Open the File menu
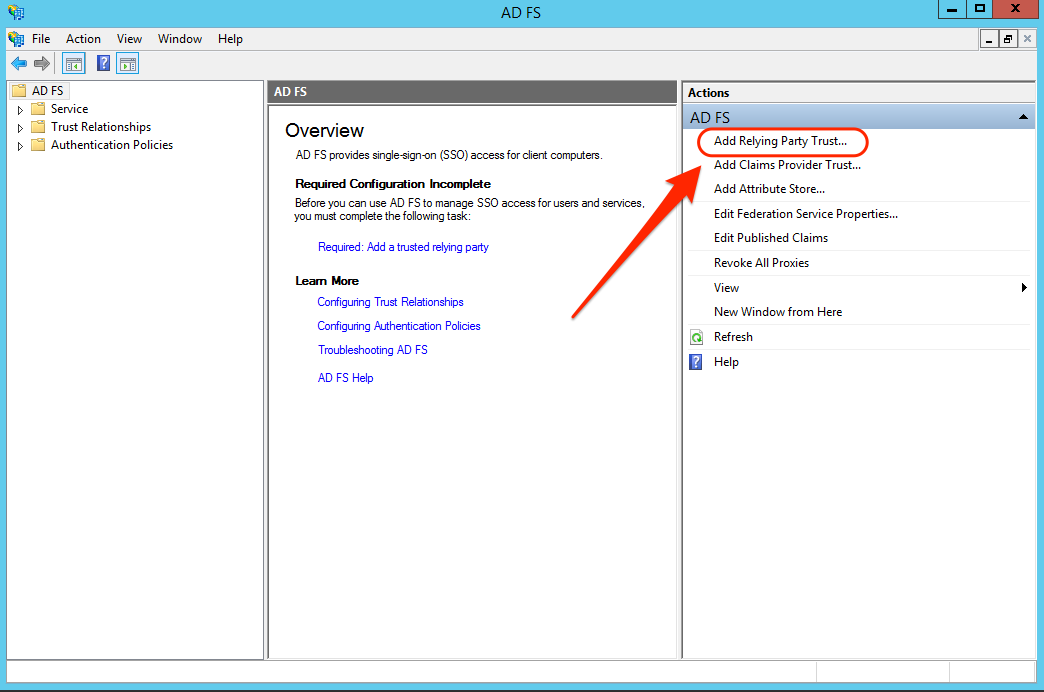1044x692 pixels. [41, 39]
